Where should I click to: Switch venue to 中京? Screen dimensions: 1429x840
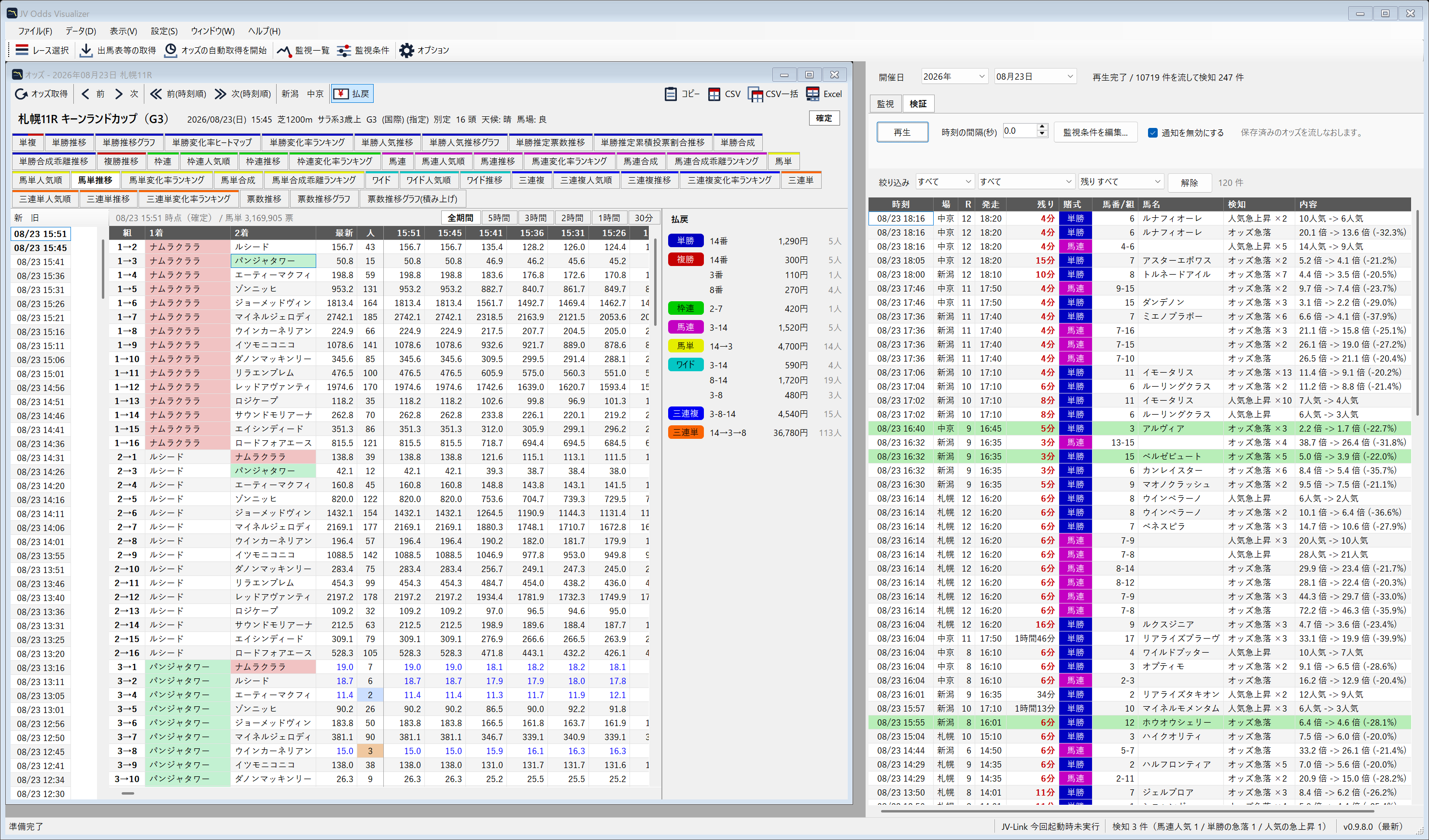pos(315,94)
